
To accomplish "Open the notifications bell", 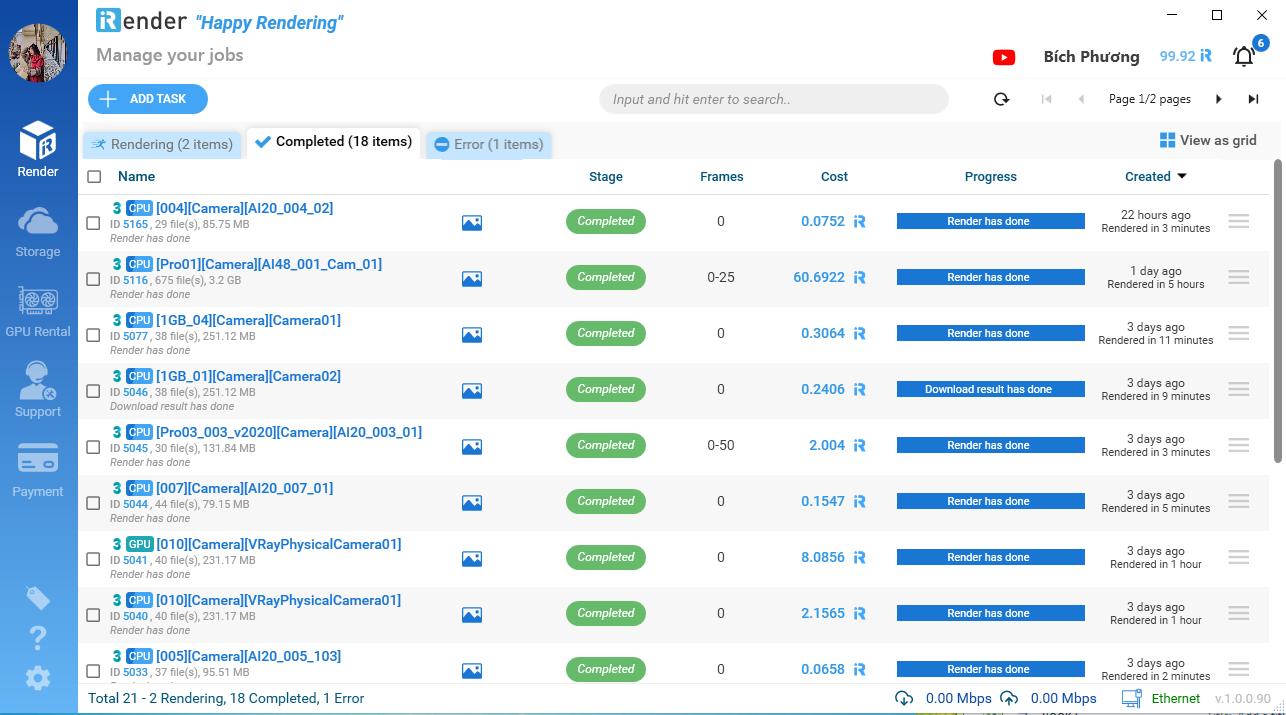I will (x=1244, y=57).
